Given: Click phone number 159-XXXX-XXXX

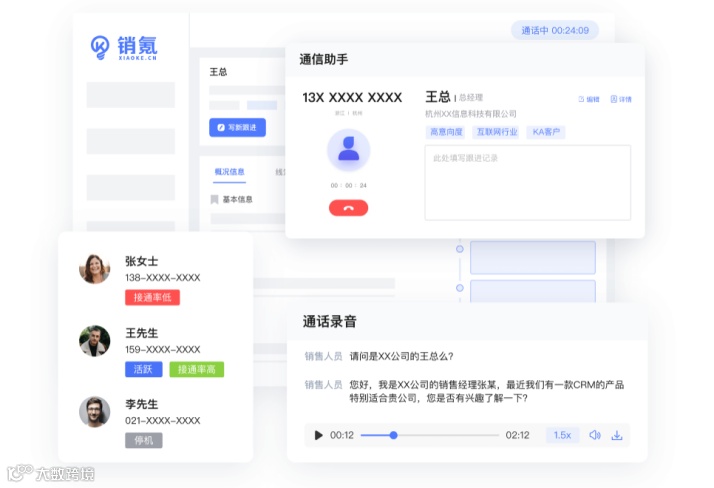Looking at the screenshot, I should (x=163, y=350).
